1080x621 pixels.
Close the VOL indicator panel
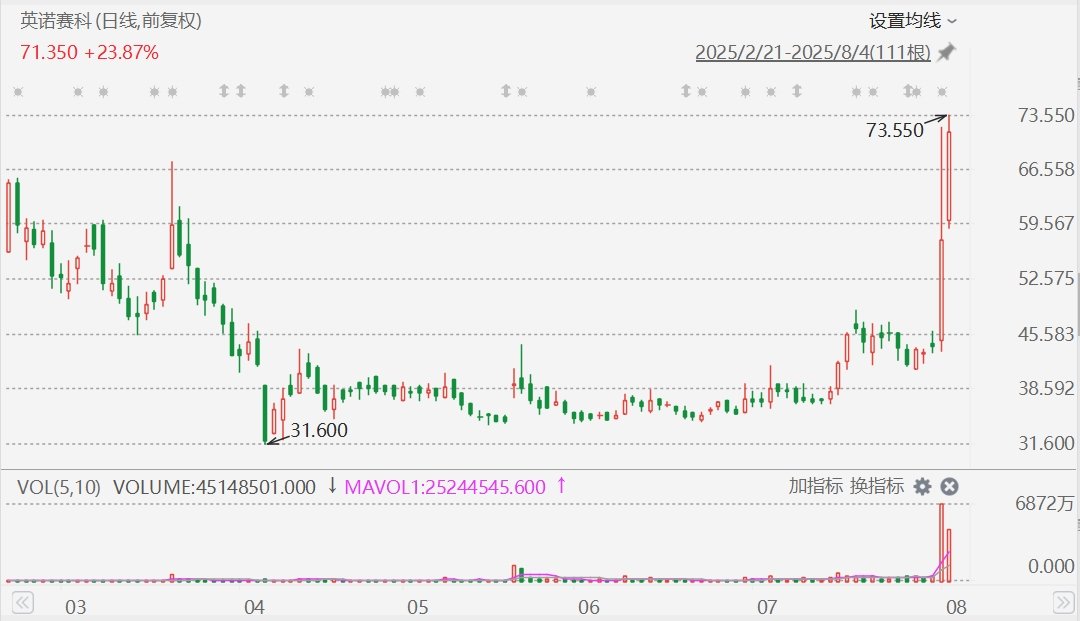point(949,487)
